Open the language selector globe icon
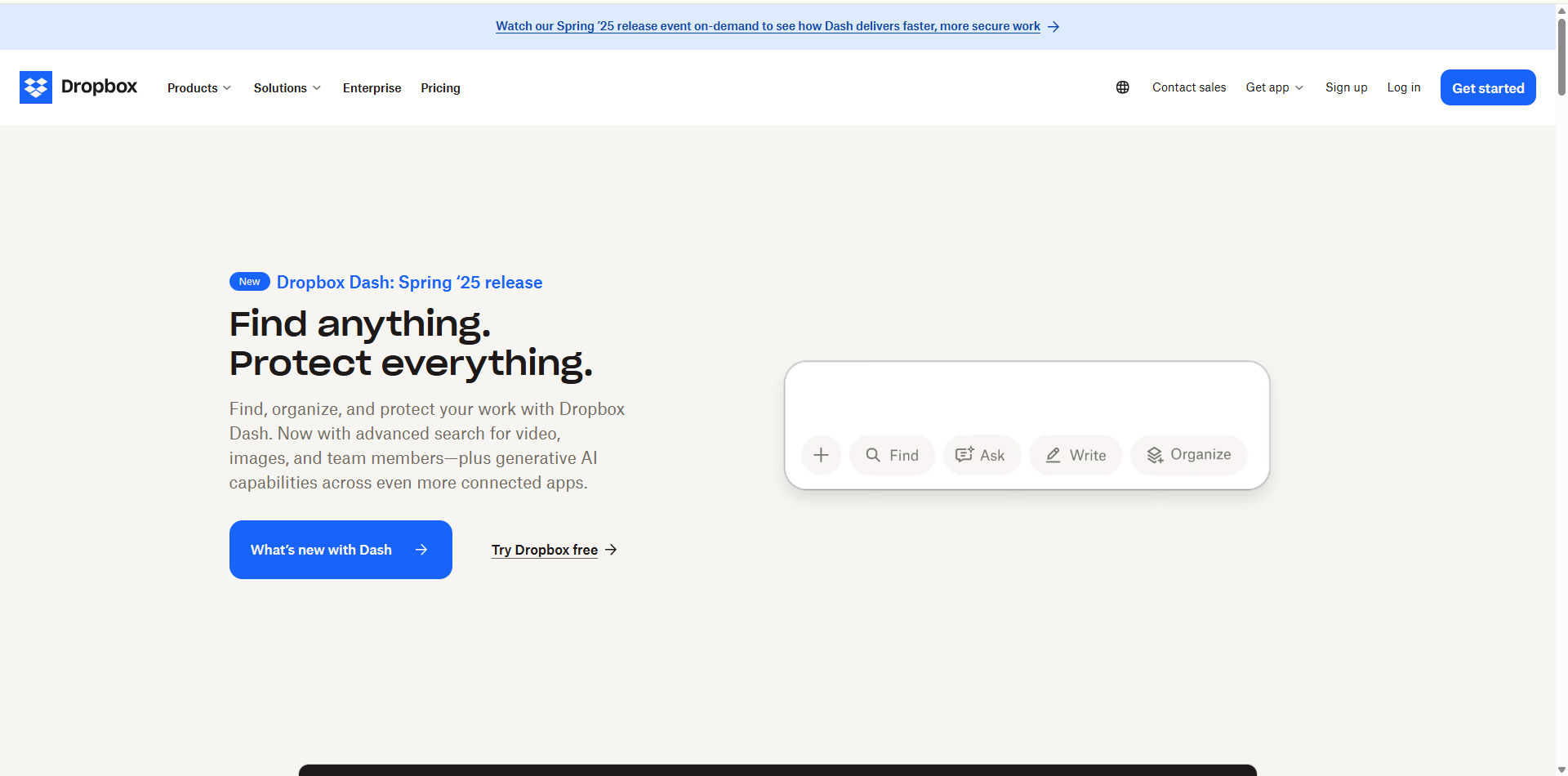1568x776 pixels. [x=1122, y=87]
